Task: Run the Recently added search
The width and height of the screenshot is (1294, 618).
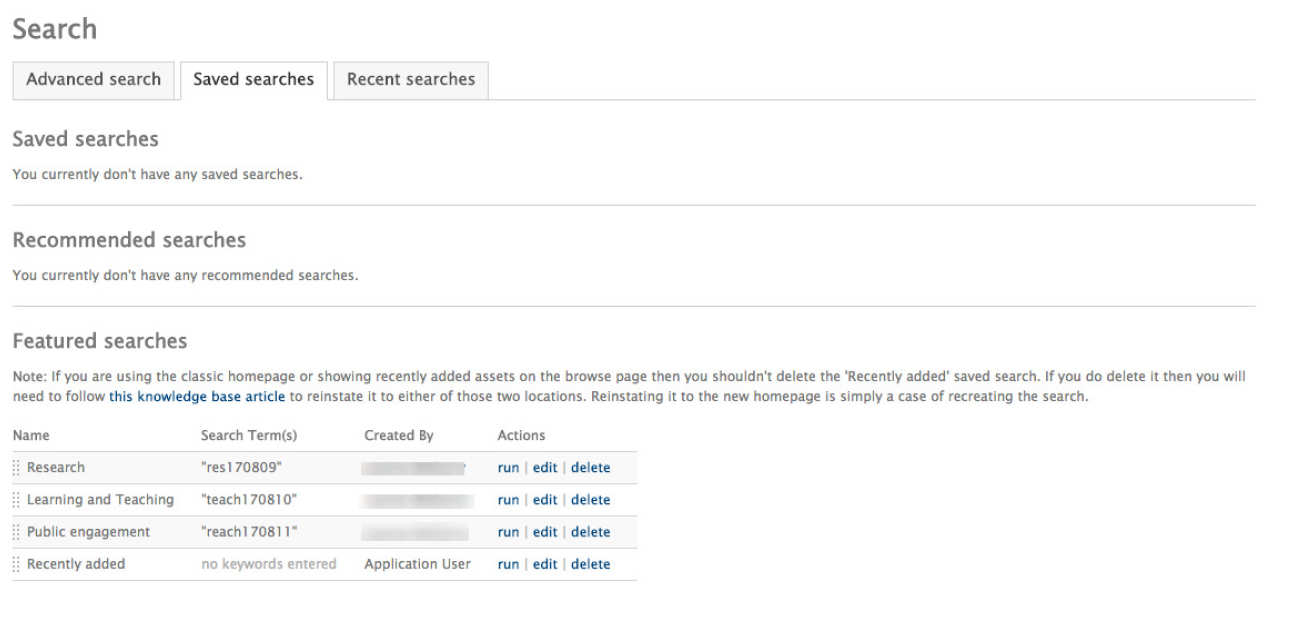Action: [x=508, y=564]
